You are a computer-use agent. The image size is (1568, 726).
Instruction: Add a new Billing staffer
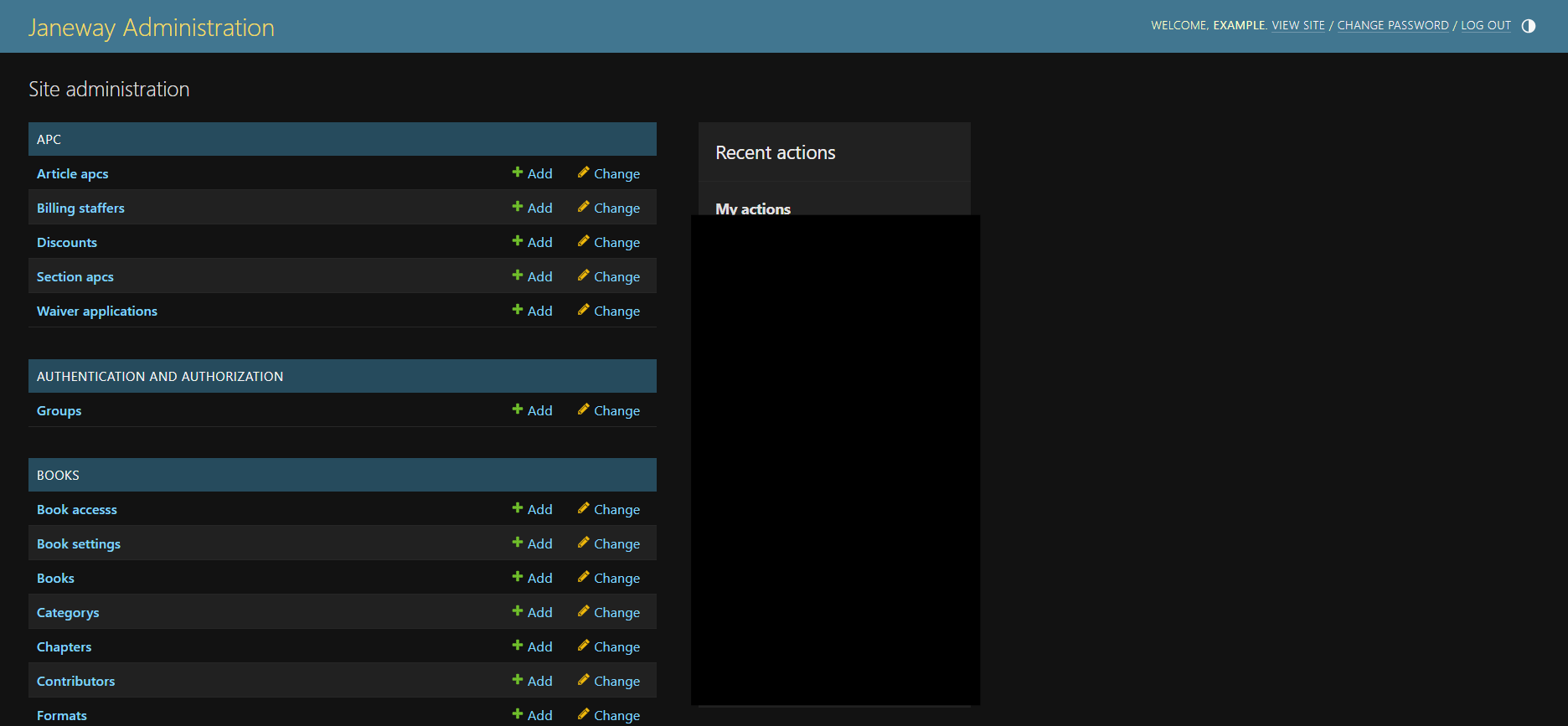pos(533,208)
